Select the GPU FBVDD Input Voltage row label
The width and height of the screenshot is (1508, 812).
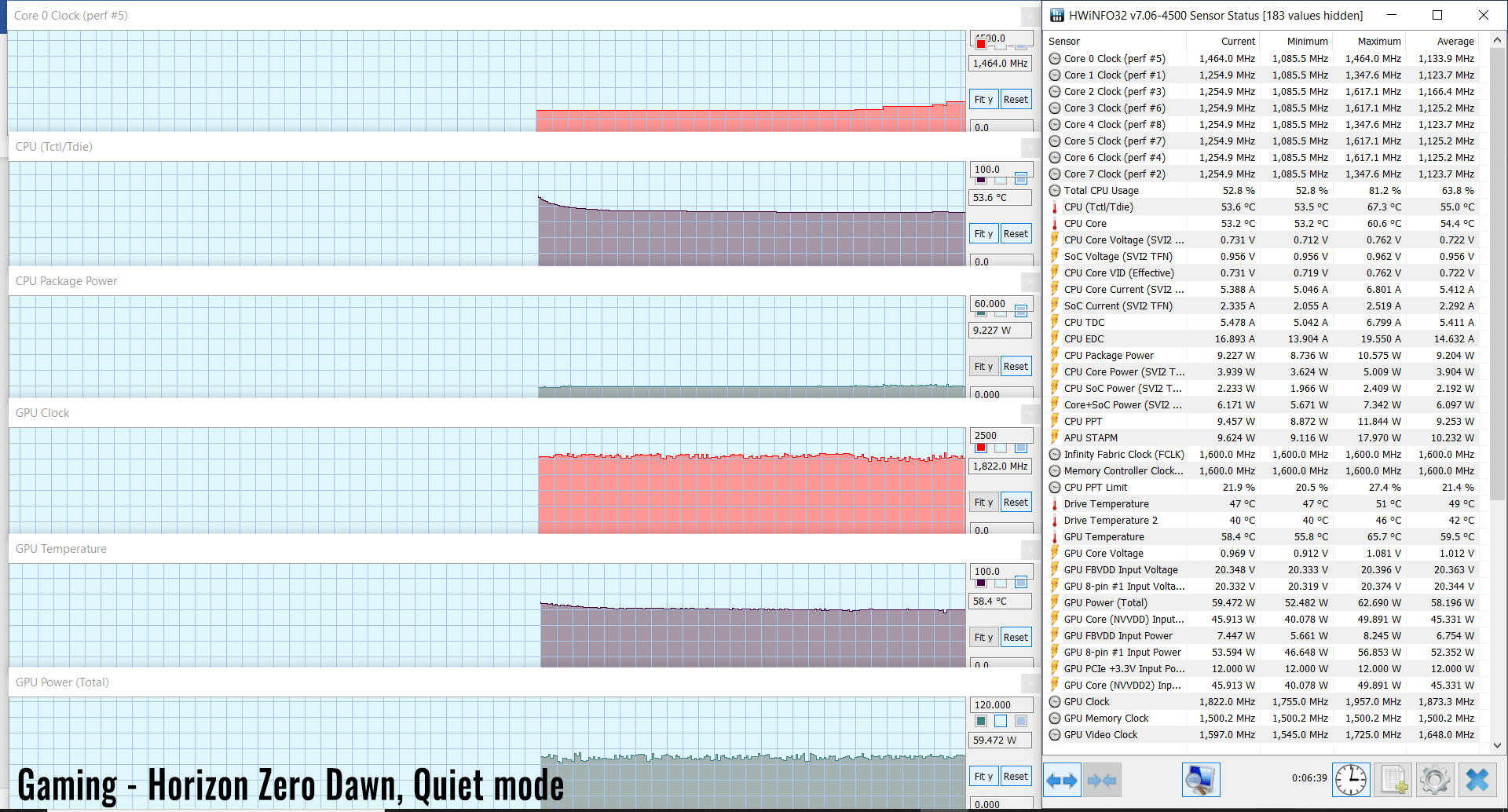[1121, 570]
